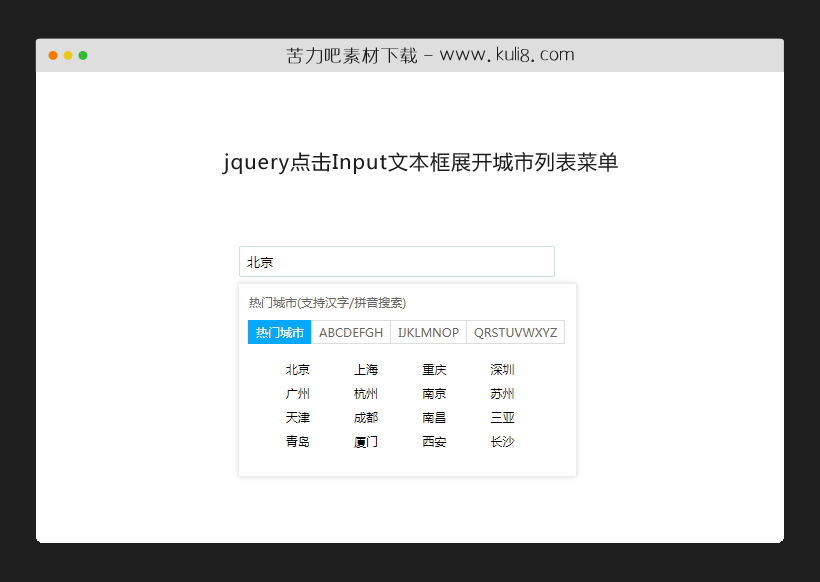This screenshot has width=820, height=582.
Task: Select 上海 from the city list
Action: click(365, 369)
